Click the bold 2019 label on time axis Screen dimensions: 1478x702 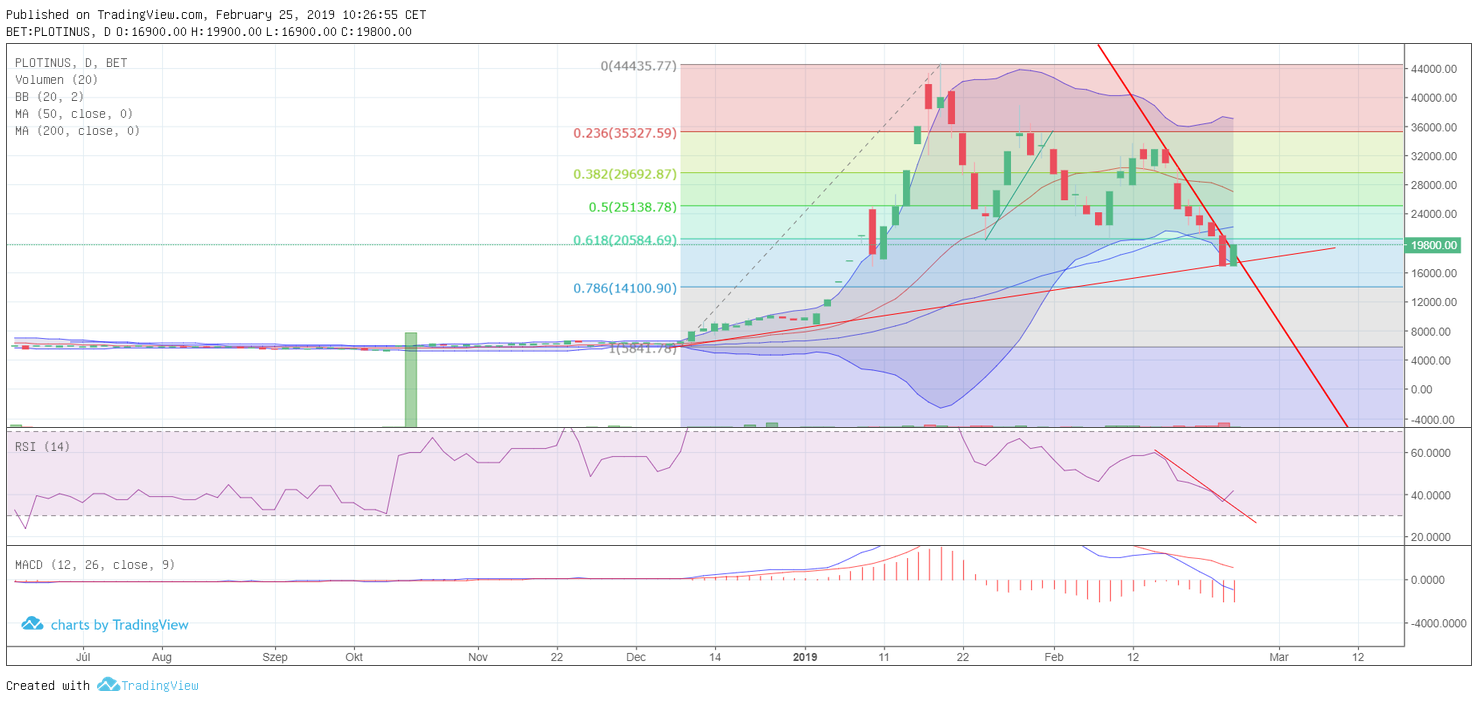coord(805,657)
